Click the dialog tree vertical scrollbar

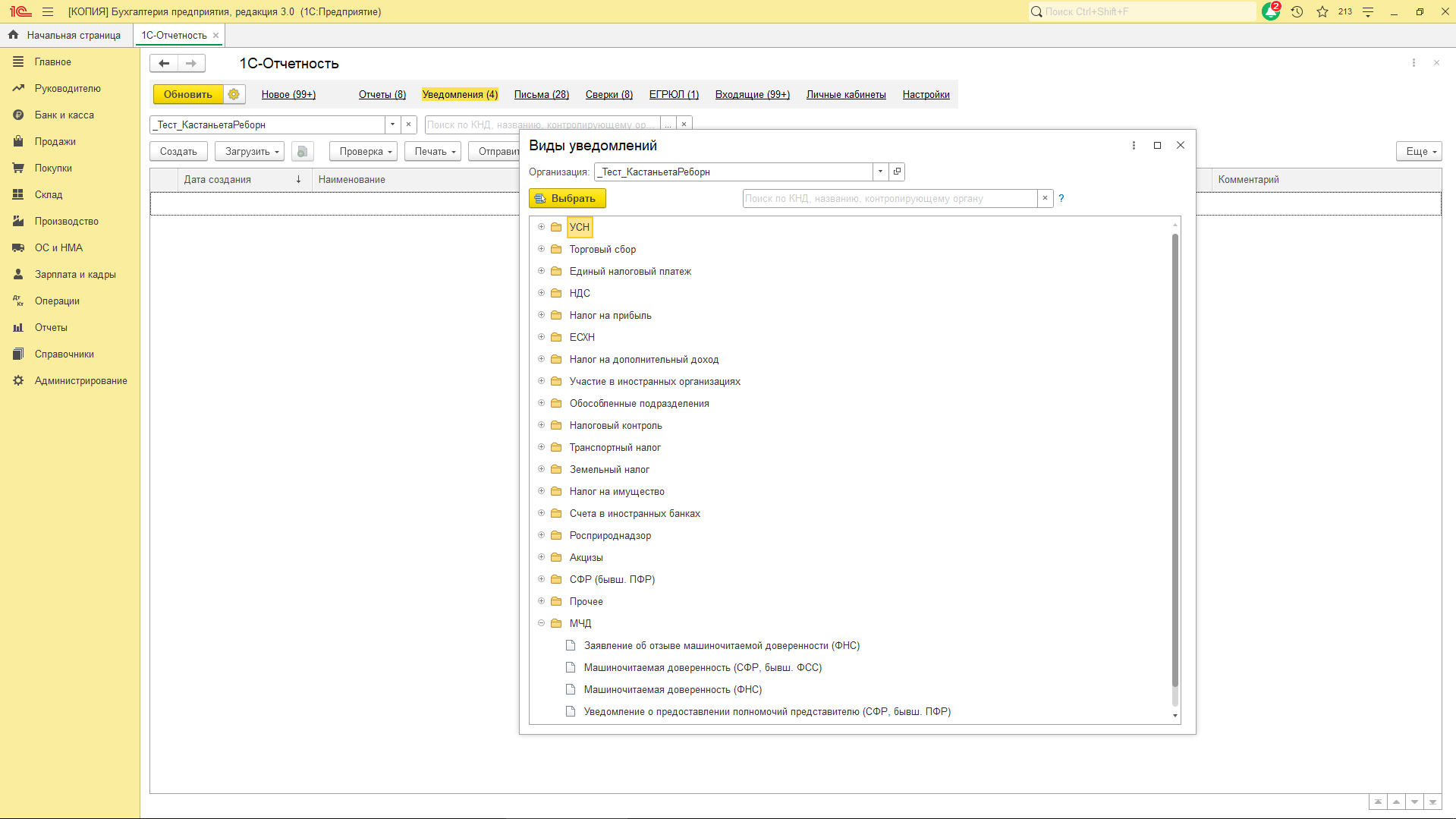1175,460
